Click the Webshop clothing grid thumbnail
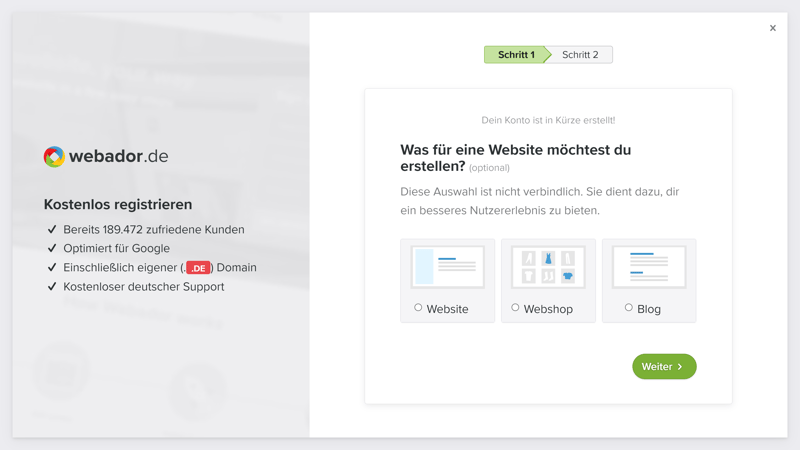800x450 pixels. [548, 267]
